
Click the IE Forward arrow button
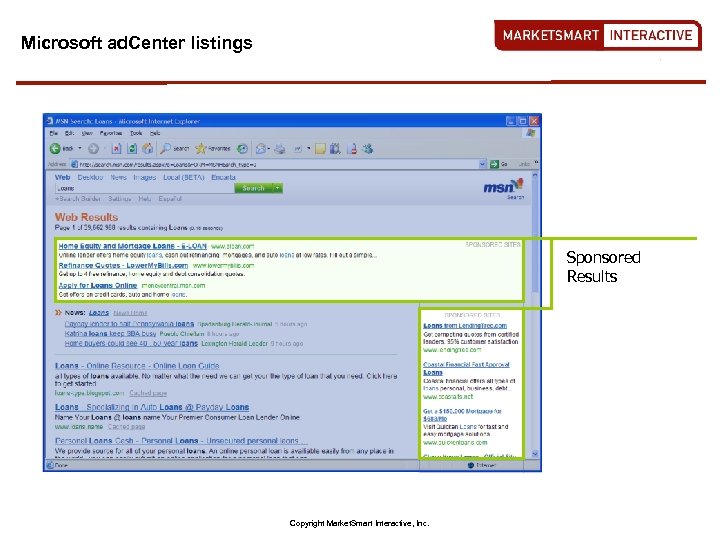tap(93, 148)
